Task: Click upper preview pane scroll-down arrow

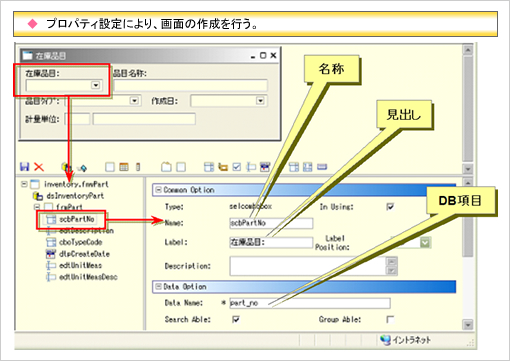Action: 468,168
